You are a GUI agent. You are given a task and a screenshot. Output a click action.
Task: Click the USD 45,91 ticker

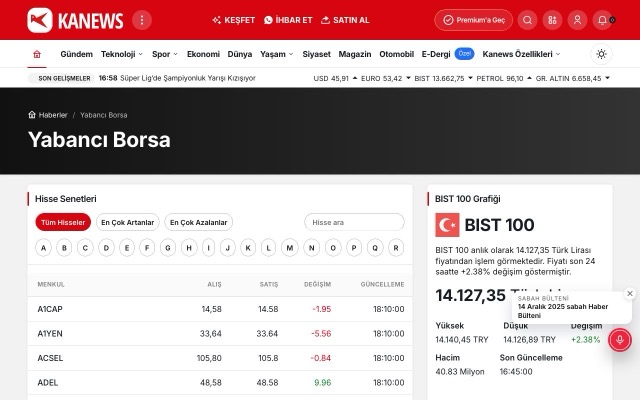[x=335, y=78]
